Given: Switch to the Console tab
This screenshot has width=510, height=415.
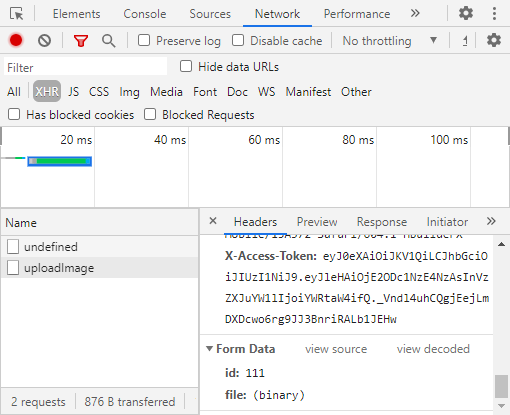Looking at the screenshot, I should [145, 14].
